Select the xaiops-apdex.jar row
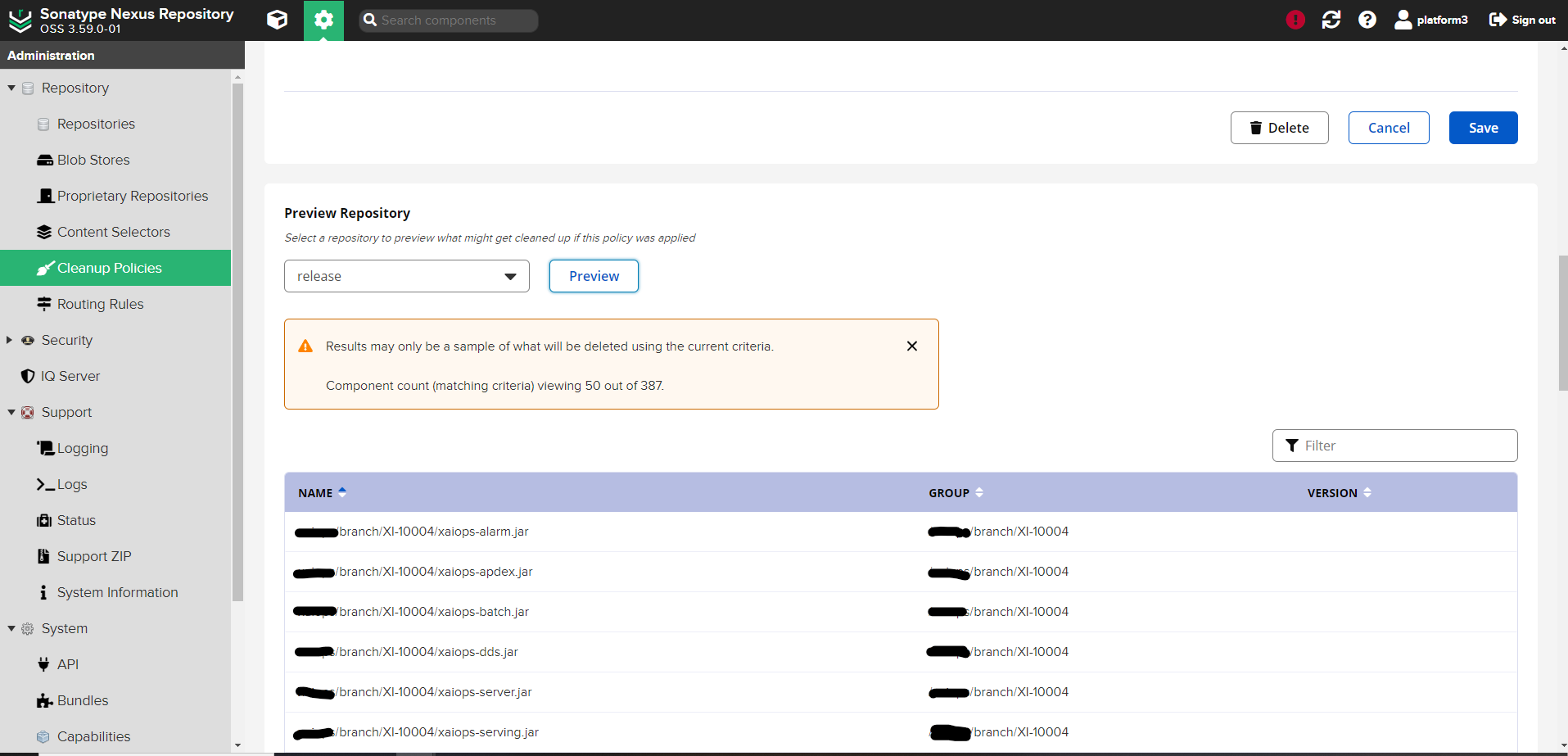Viewport: 1568px width, 756px height. coord(901,572)
